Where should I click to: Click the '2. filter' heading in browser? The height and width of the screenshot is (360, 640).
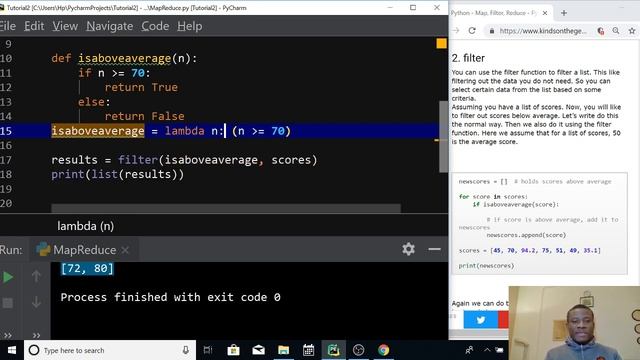(x=468, y=58)
